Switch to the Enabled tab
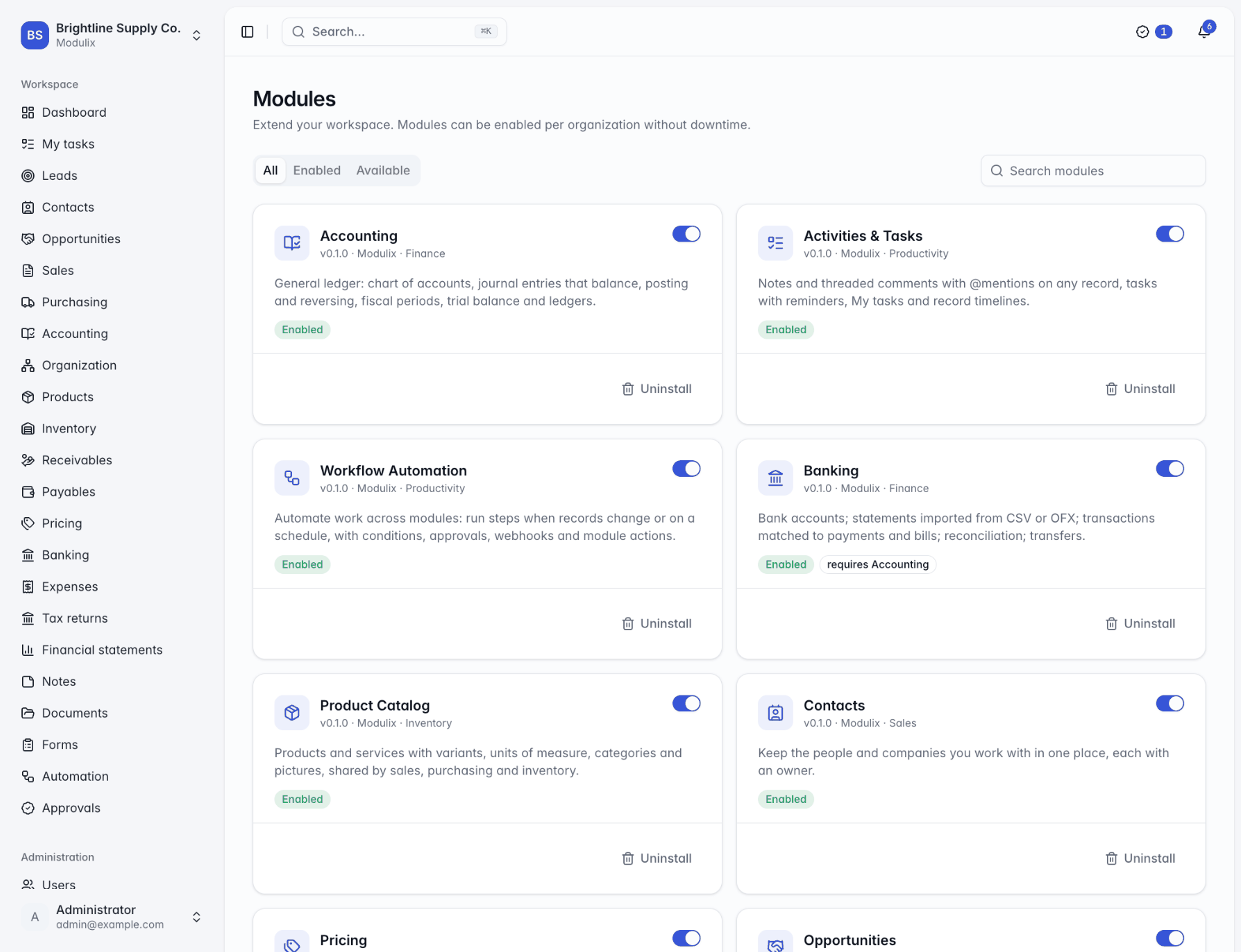Image resolution: width=1241 pixels, height=952 pixels. [x=317, y=171]
